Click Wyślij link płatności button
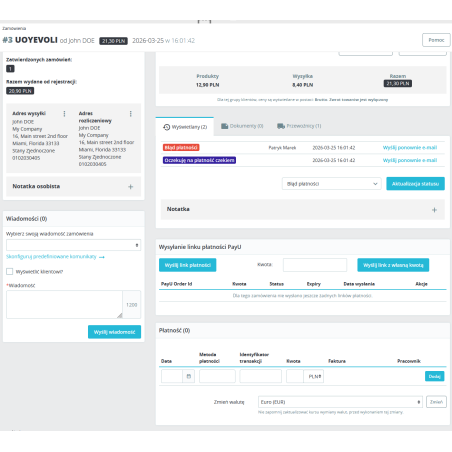The image size is (452, 452). [188, 265]
